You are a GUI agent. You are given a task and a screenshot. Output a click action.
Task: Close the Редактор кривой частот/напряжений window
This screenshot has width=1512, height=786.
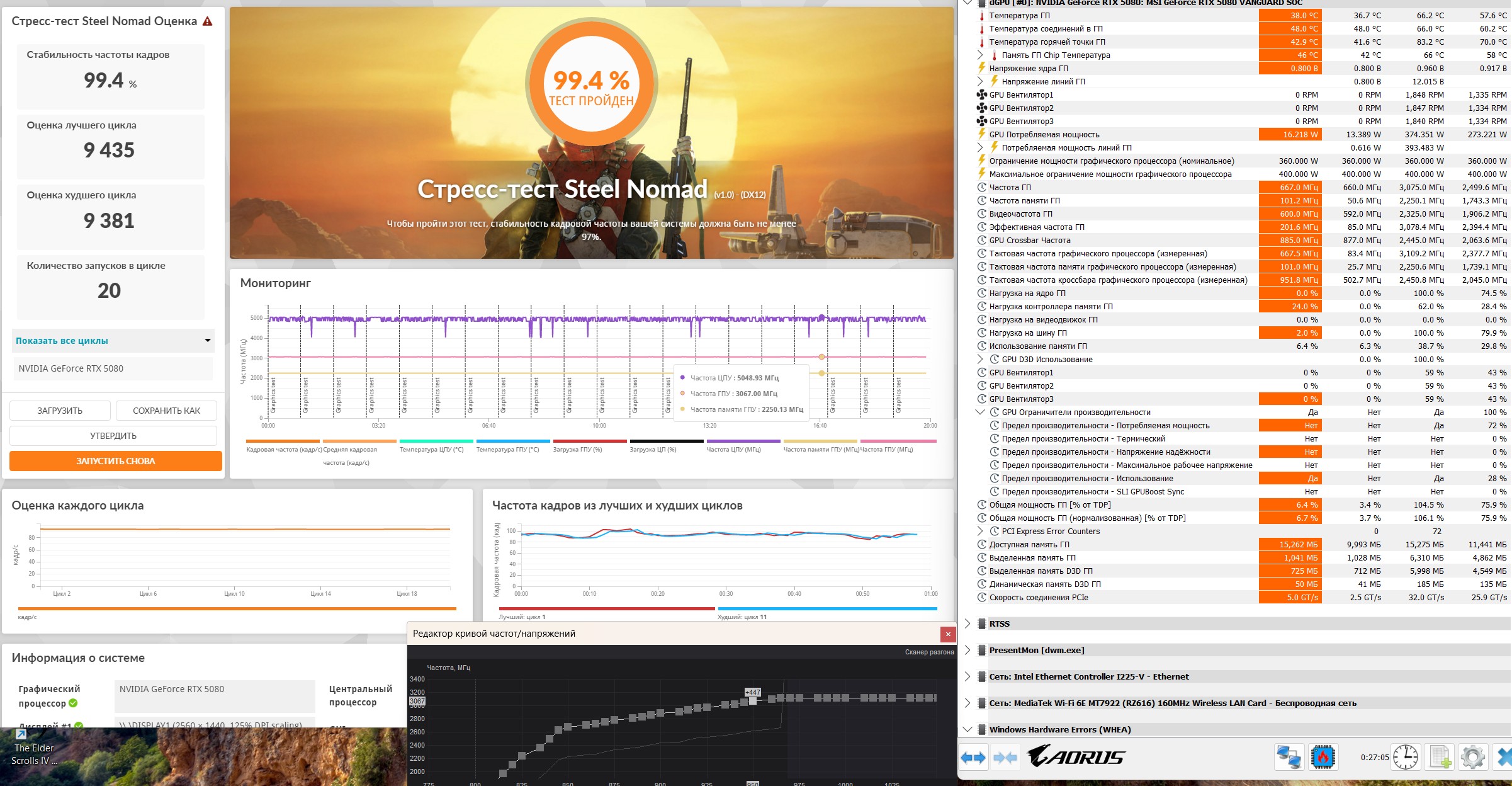click(948, 634)
